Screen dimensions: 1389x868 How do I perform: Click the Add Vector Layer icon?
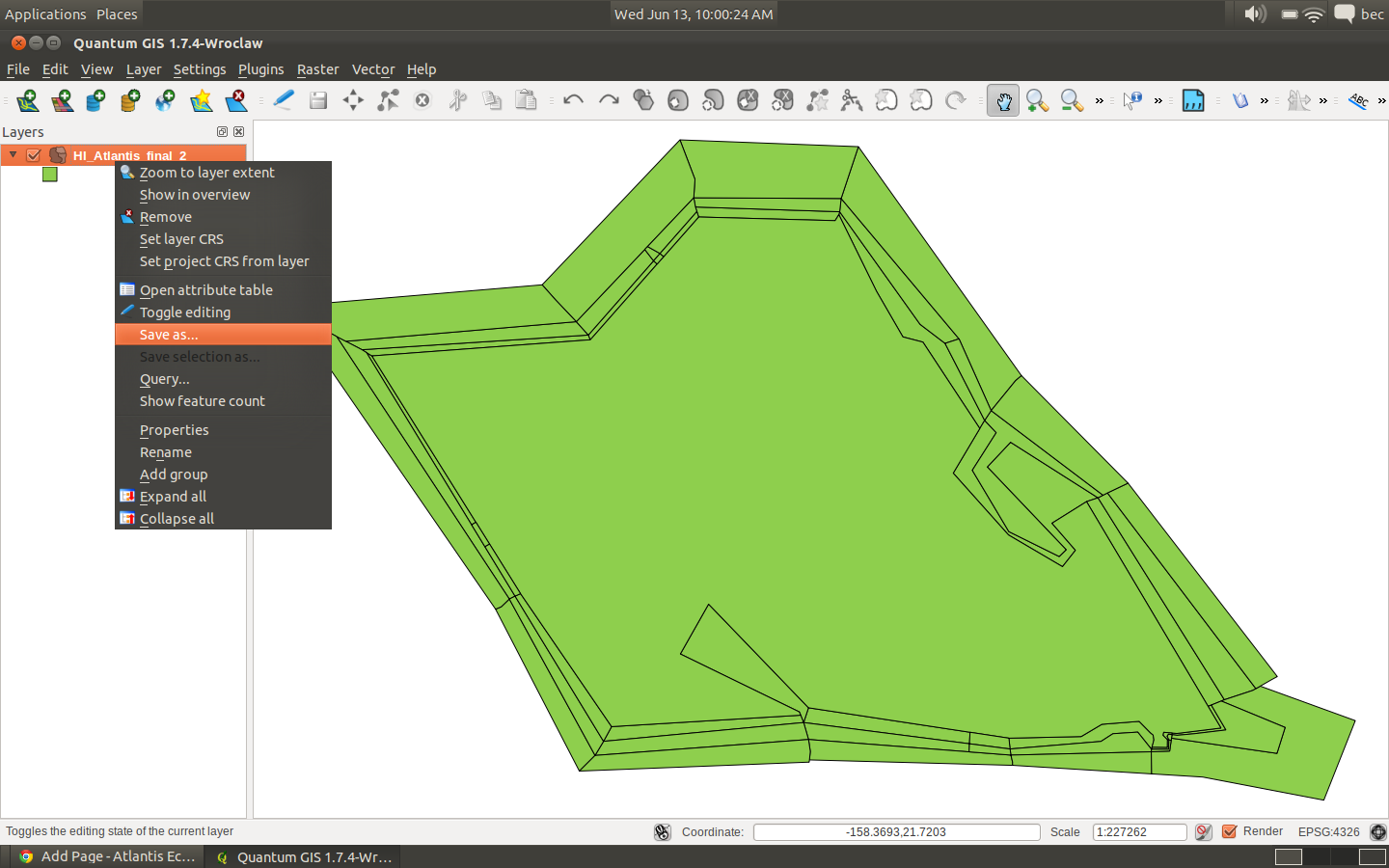pyautogui.click(x=28, y=100)
